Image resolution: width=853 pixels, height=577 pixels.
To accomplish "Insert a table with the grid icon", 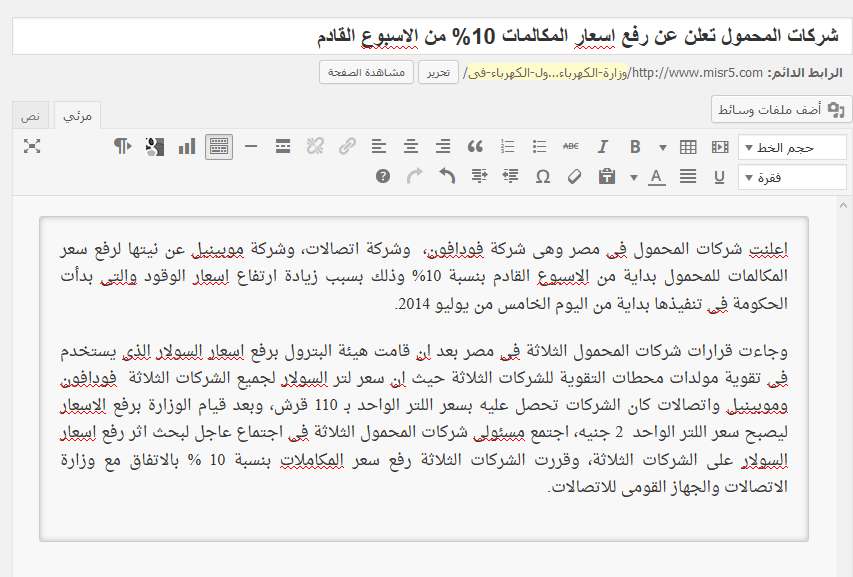I will click(688, 147).
